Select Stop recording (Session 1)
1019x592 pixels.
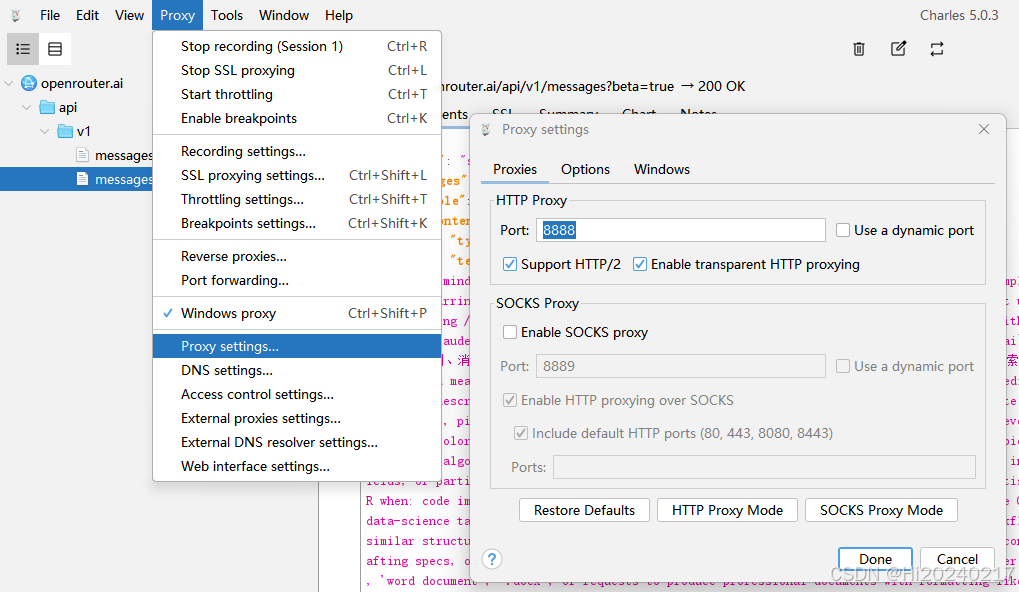pyautogui.click(x=297, y=46)
